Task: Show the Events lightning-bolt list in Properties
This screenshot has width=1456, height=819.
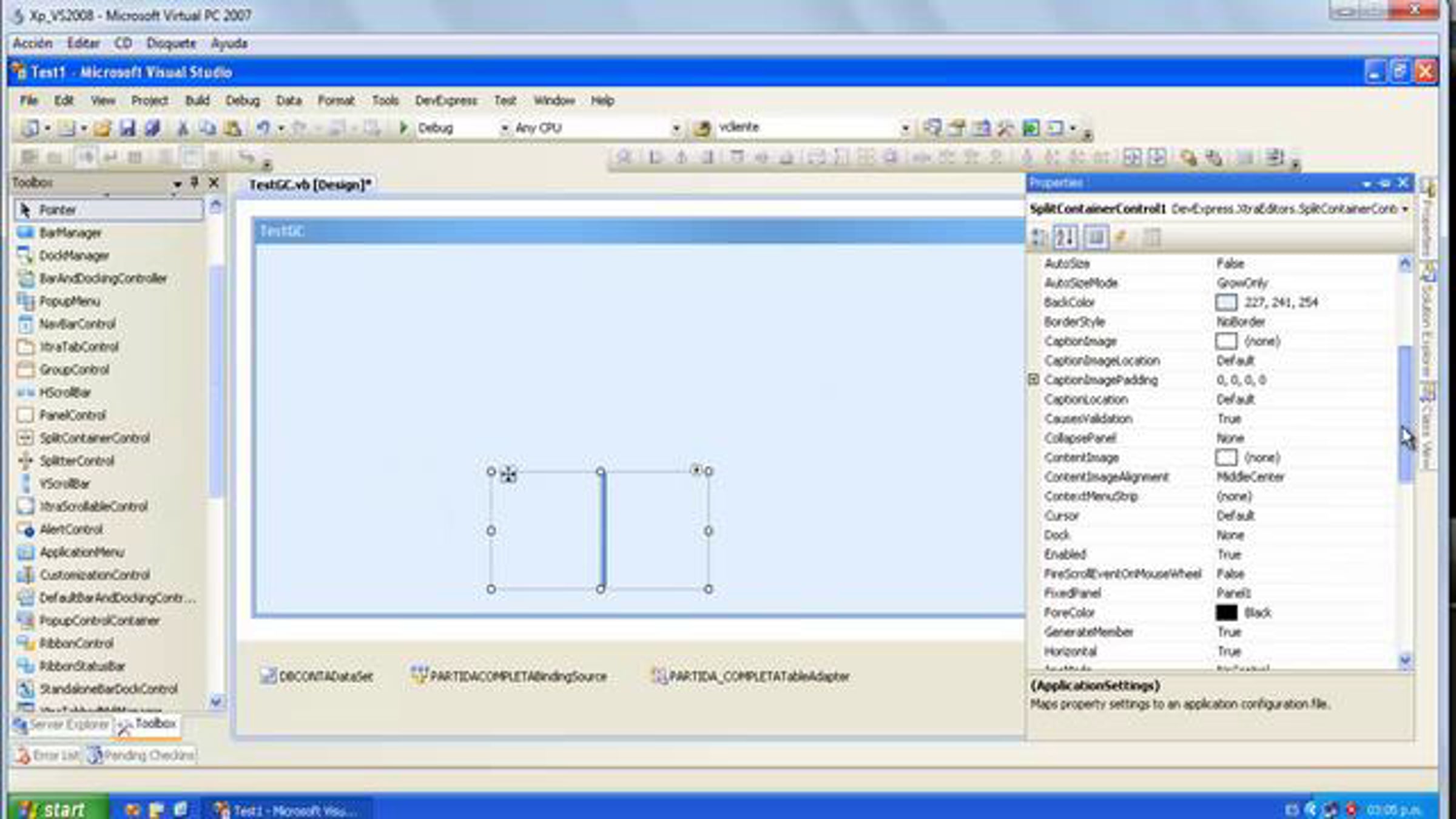Action: point(1121,237)
